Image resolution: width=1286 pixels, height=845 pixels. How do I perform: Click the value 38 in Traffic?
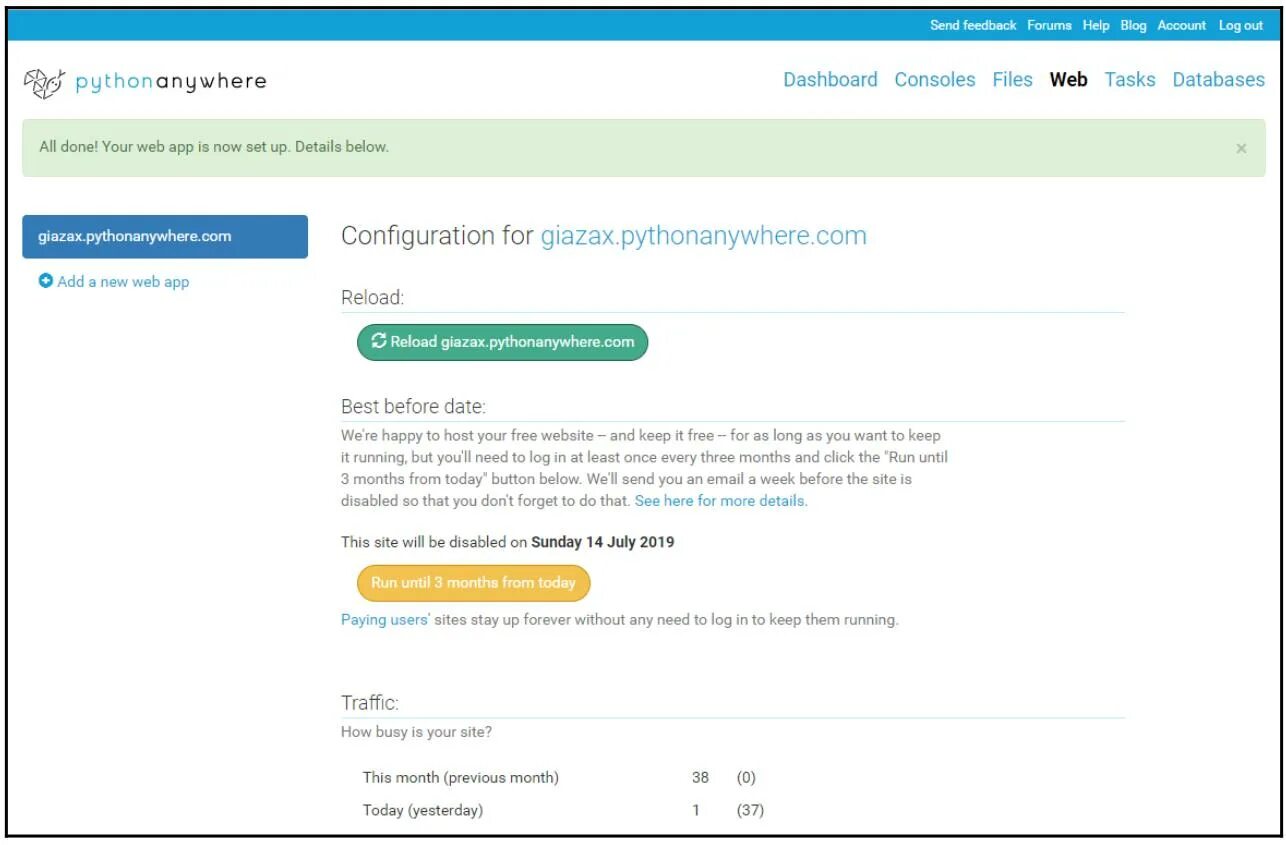[700, 778]
